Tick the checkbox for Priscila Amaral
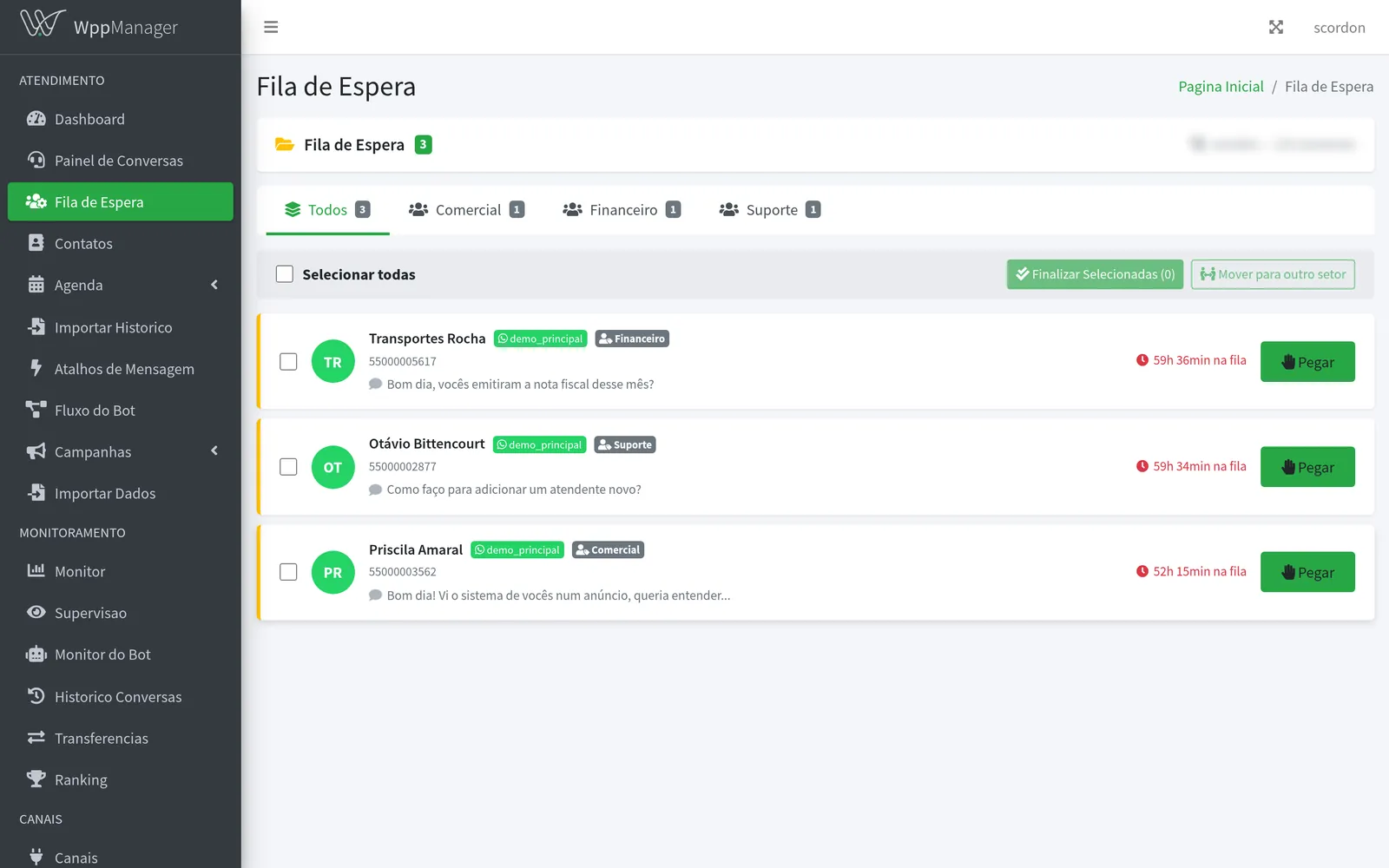 (x=288, y=572)
